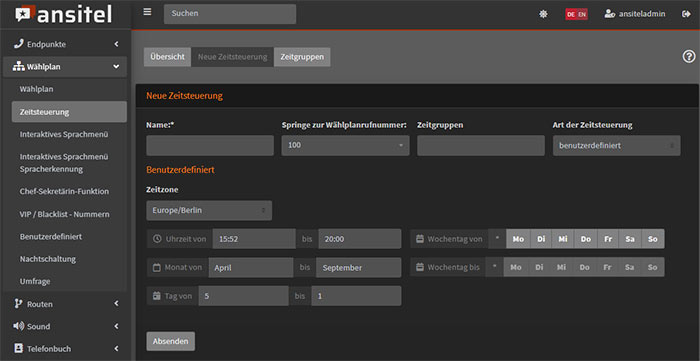
Task: Expand the Routen sidebar section
Action: pyautogui.click(x=116, y=304)
